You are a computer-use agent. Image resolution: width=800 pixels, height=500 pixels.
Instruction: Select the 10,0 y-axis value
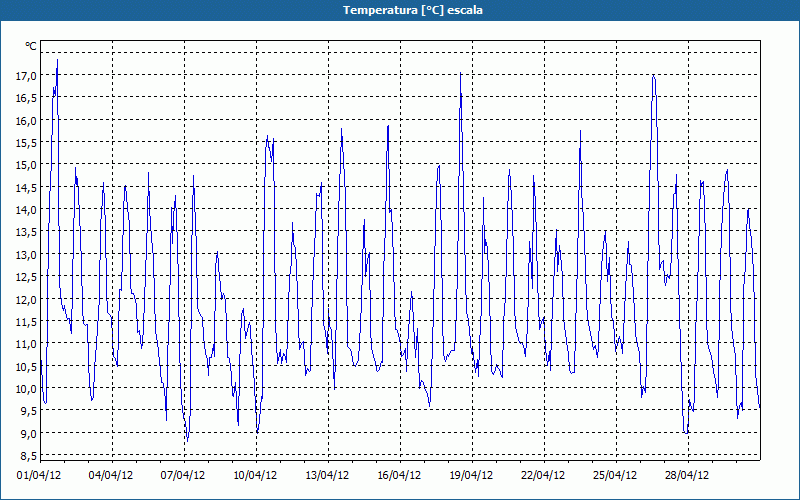tap(26, 389)
